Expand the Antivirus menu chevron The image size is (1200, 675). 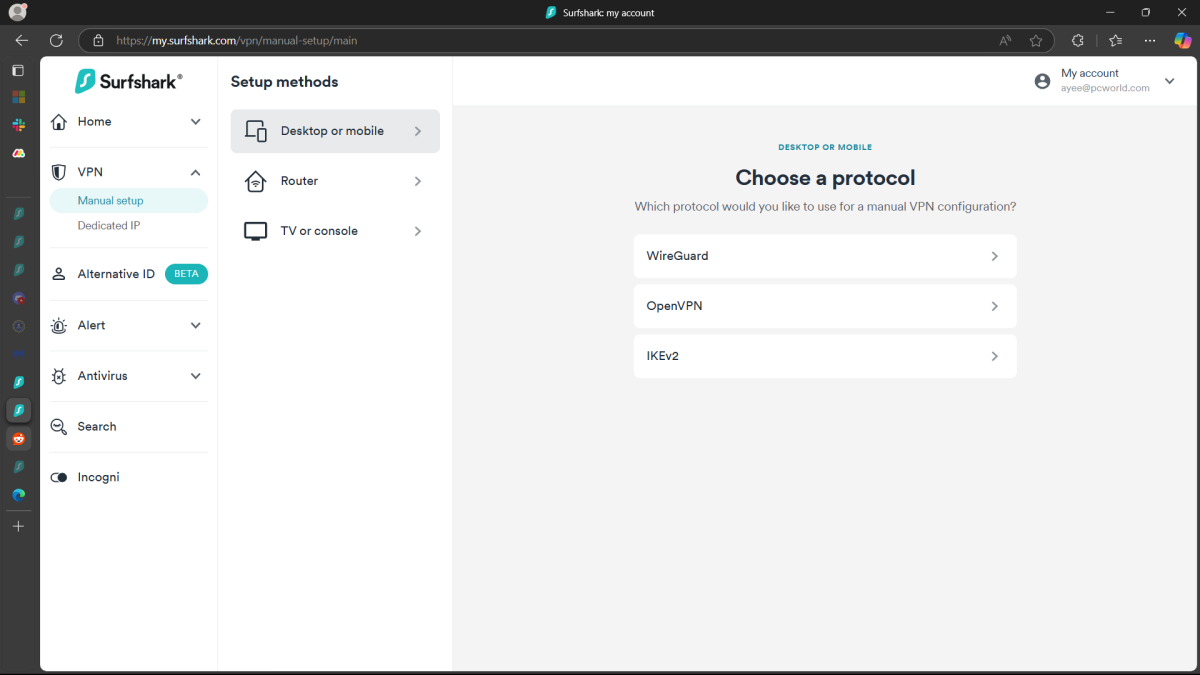coord(195,376)
